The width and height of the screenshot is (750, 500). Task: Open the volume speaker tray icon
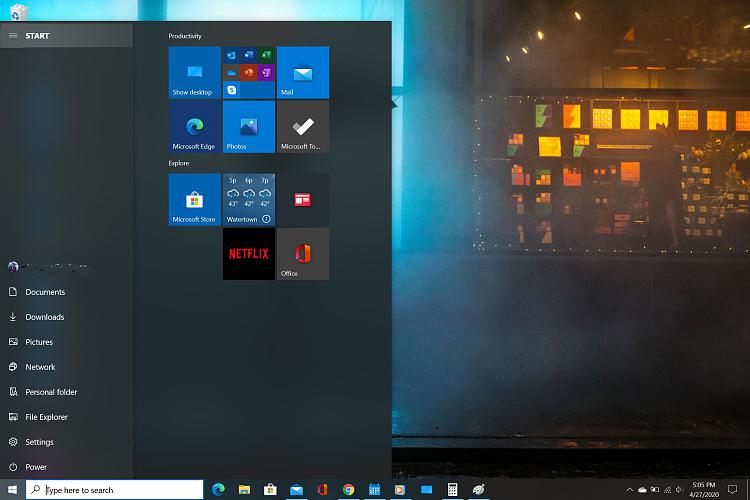(x=679, y=489)
